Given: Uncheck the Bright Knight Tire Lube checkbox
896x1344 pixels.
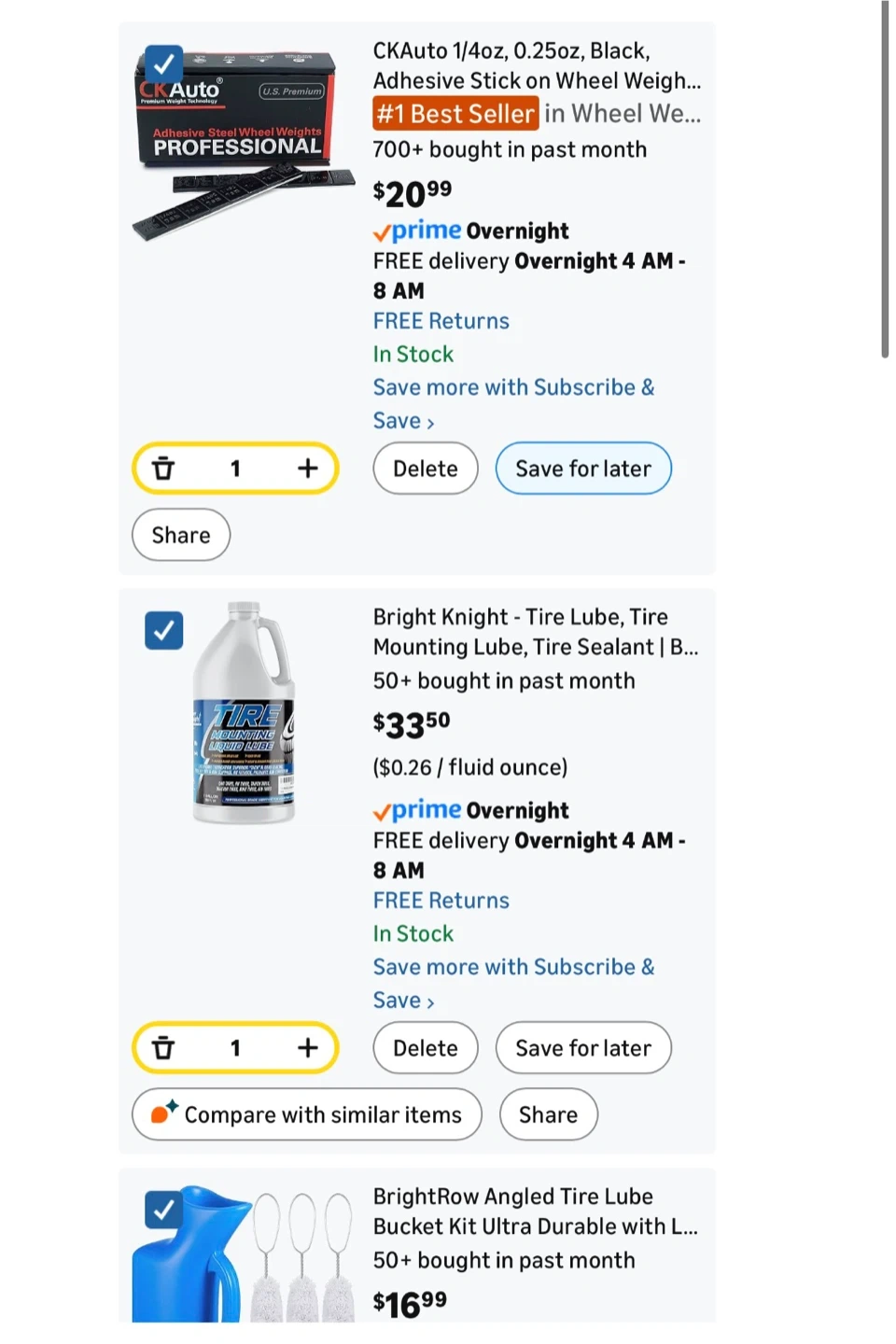Looking at the screenshot, I should 164,631.
